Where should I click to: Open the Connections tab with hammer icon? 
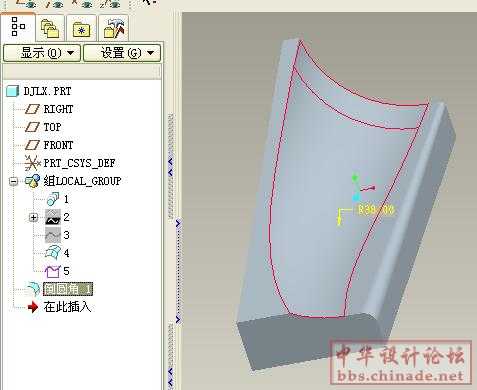pos(114,28)
